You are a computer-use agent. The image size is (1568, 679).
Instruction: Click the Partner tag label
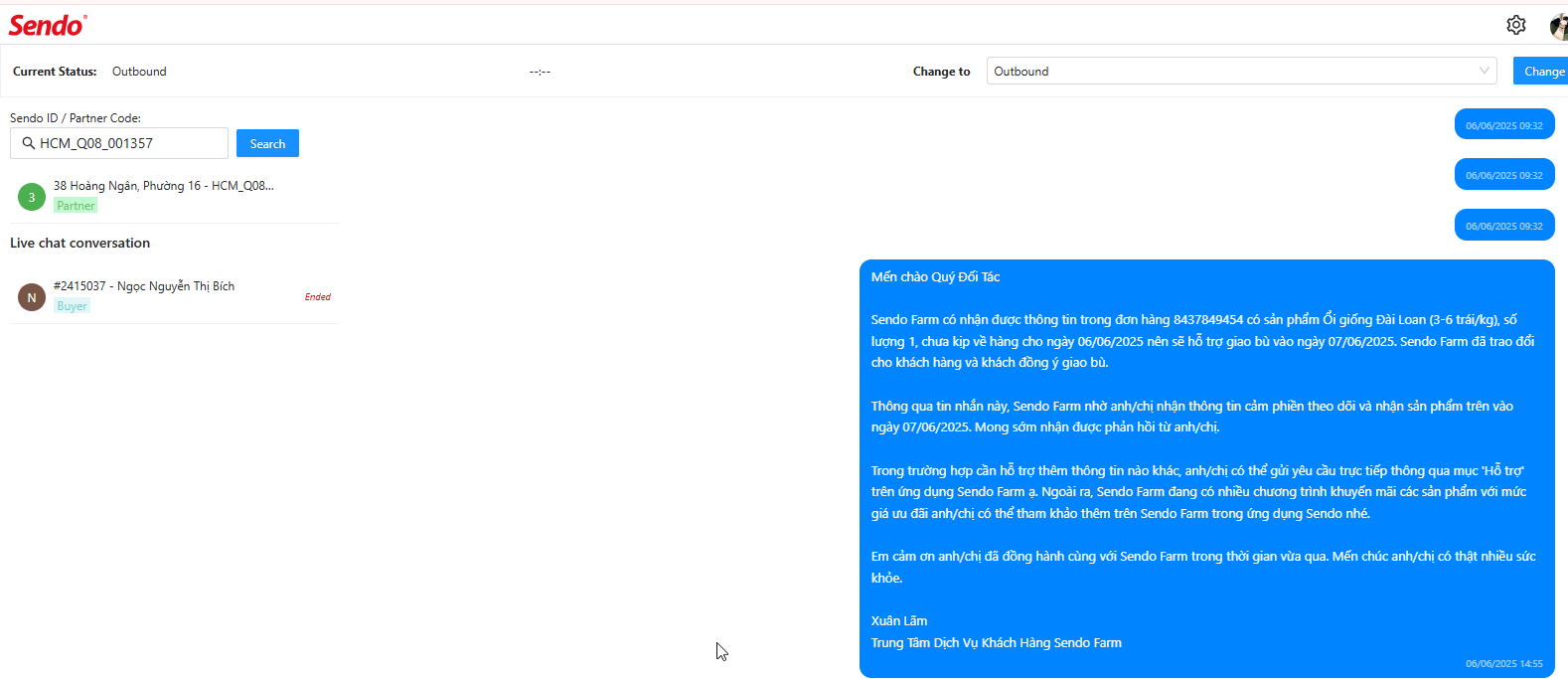tap(76, 206)
